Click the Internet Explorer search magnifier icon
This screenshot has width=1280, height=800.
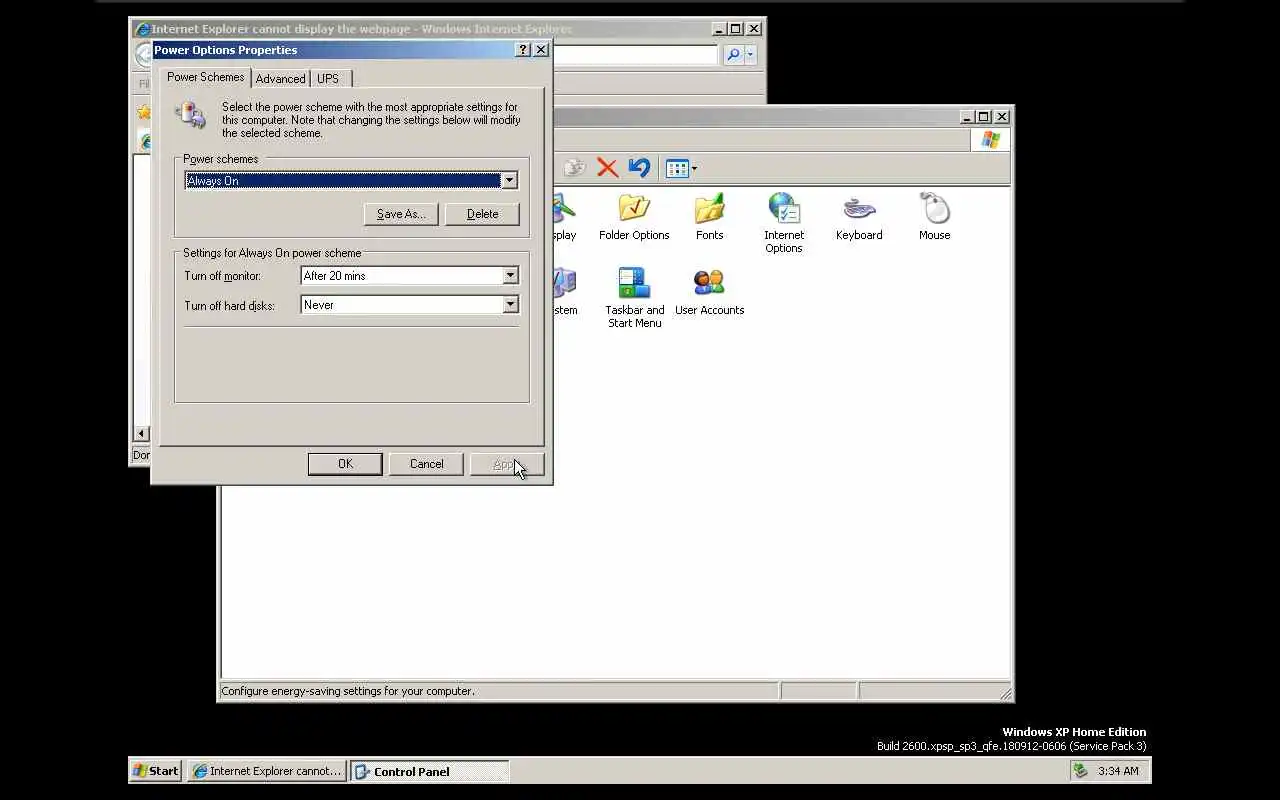pos(733,55)
